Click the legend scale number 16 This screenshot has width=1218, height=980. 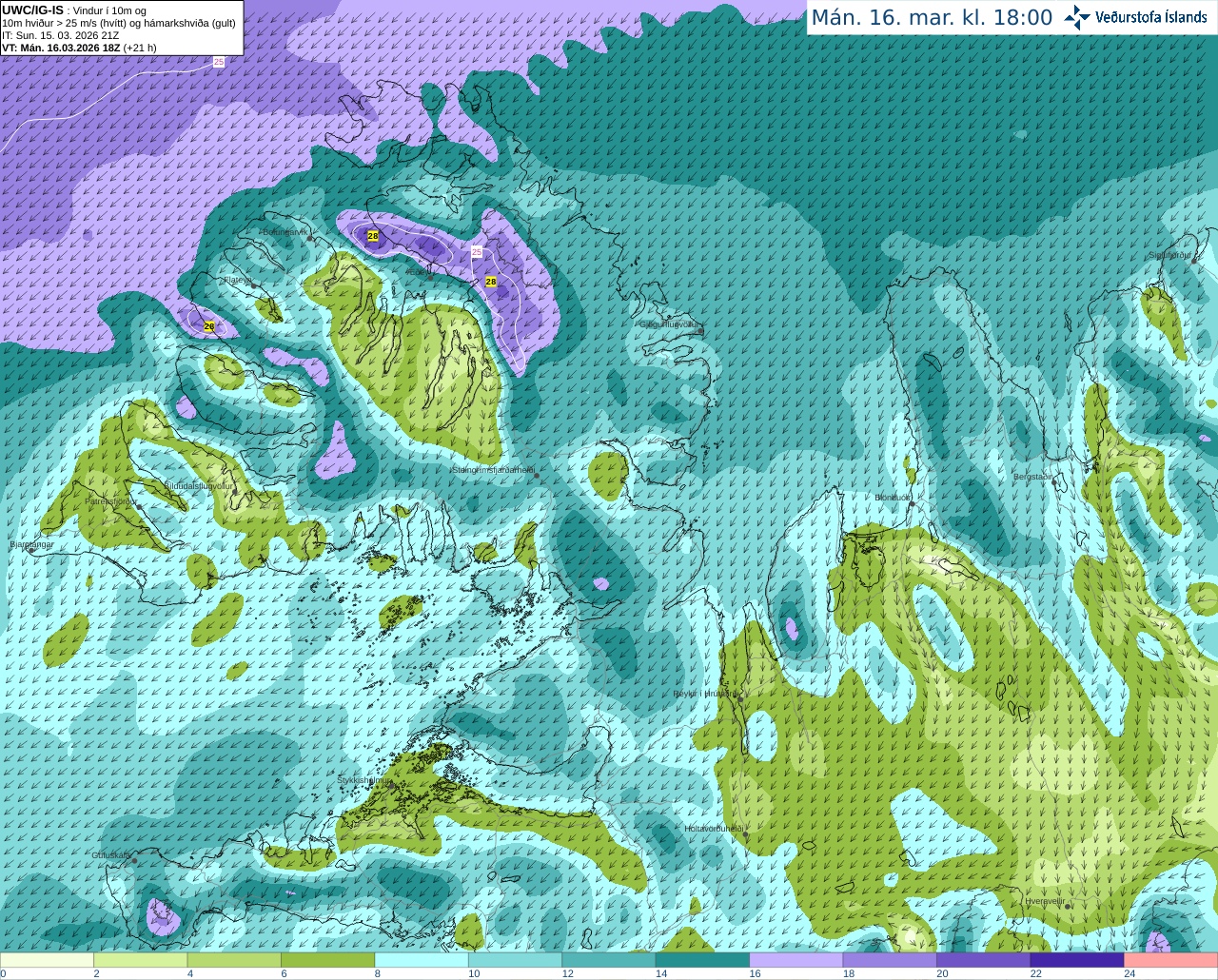pos(755,973)
